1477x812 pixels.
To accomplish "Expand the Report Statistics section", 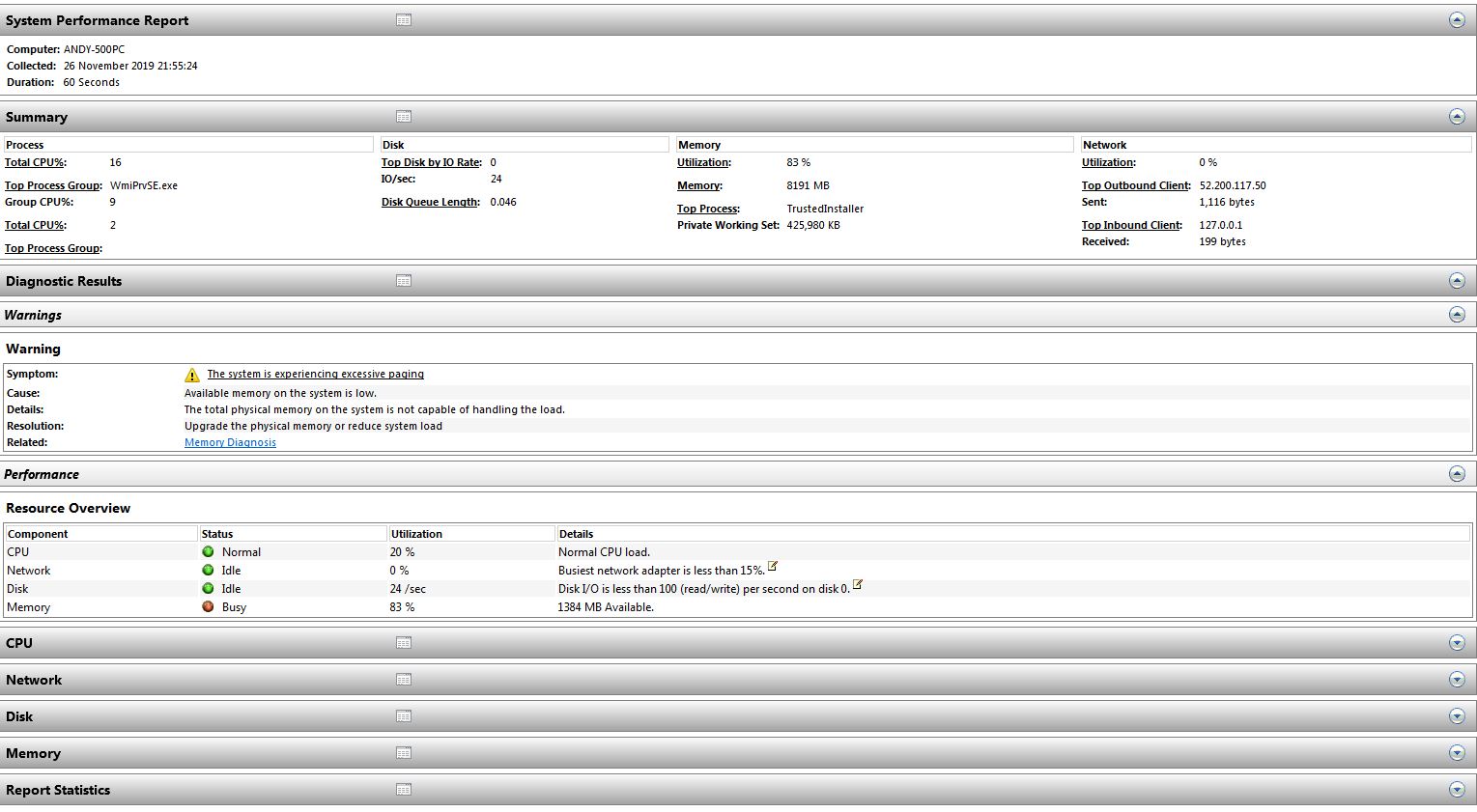I will (x=1457, y=790).
